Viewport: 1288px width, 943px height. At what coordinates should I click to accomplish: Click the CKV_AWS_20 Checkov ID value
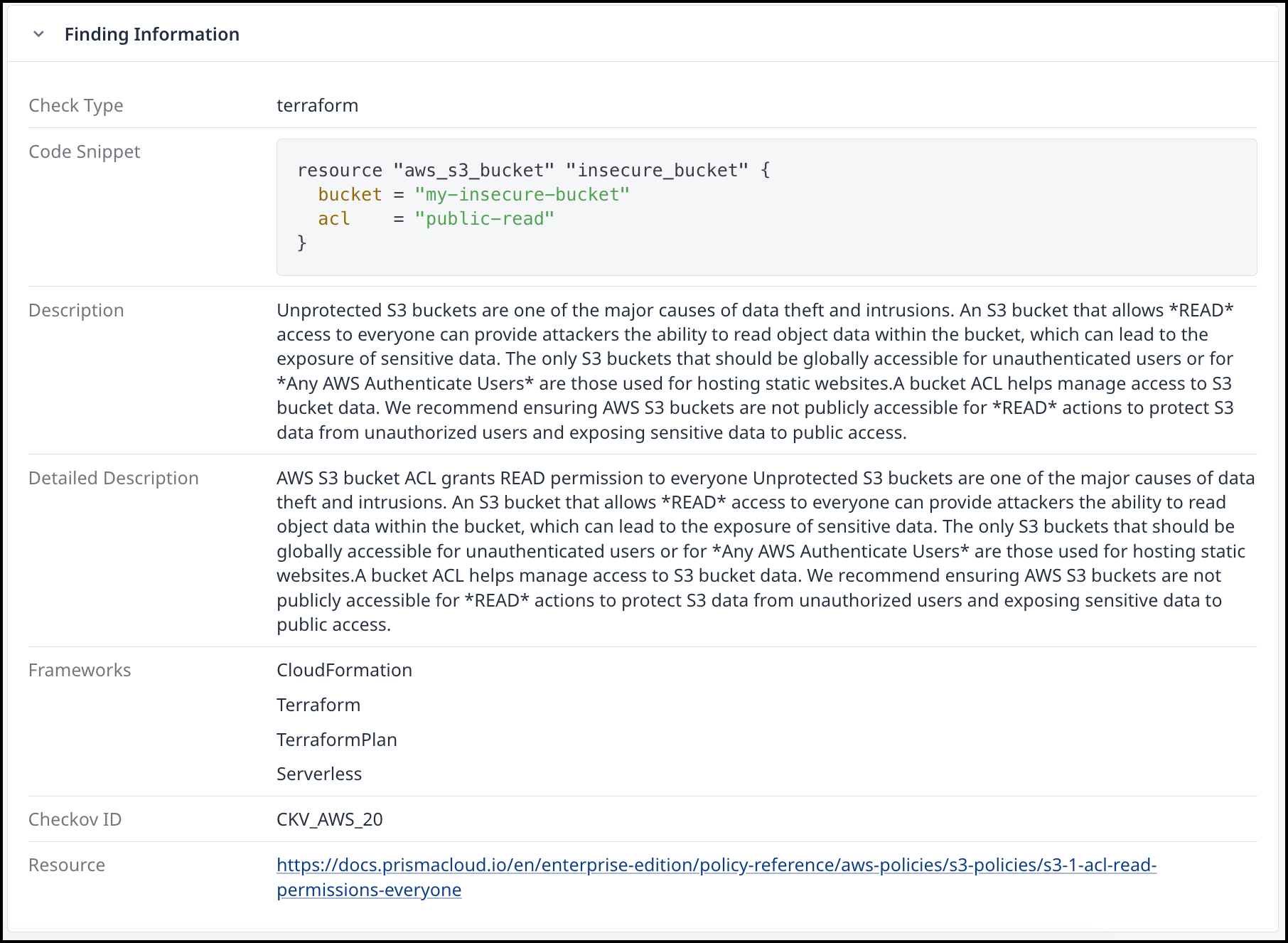pyautogui.click(x=329, y=819)
